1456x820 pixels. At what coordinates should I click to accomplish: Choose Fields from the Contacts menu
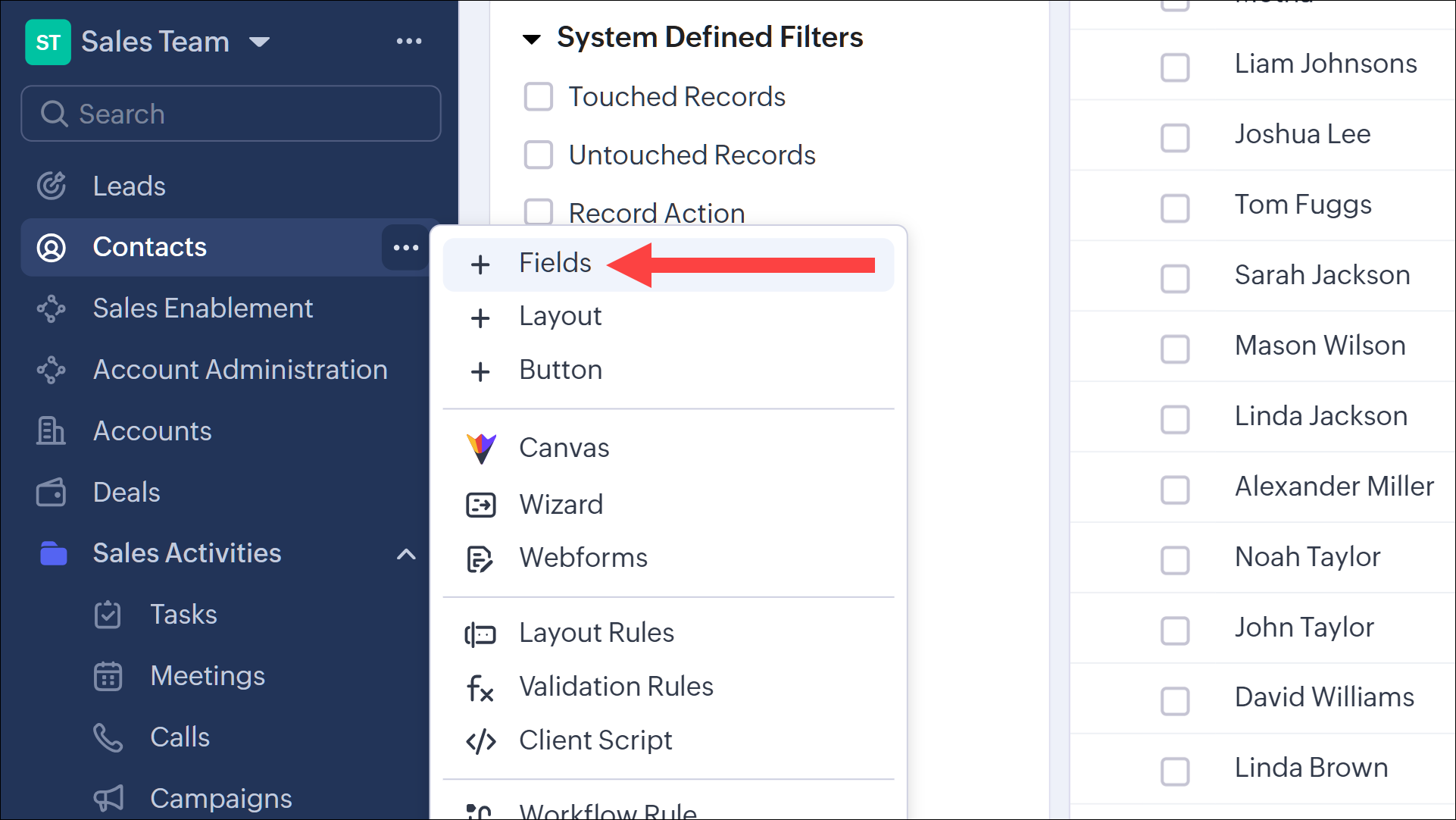pyautogui.click(x=555, y=263)
